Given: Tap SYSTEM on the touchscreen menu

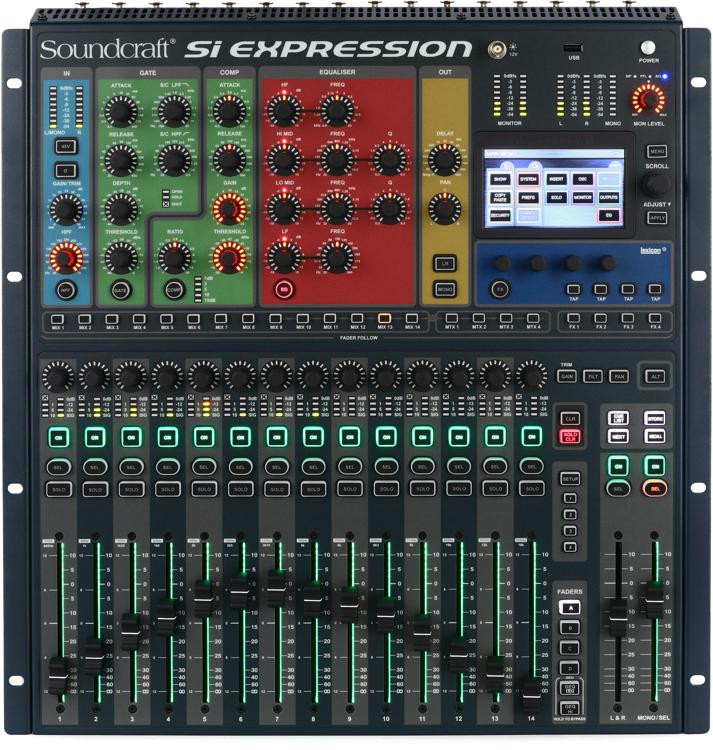Looking at the screenshot, I should 528,179.
